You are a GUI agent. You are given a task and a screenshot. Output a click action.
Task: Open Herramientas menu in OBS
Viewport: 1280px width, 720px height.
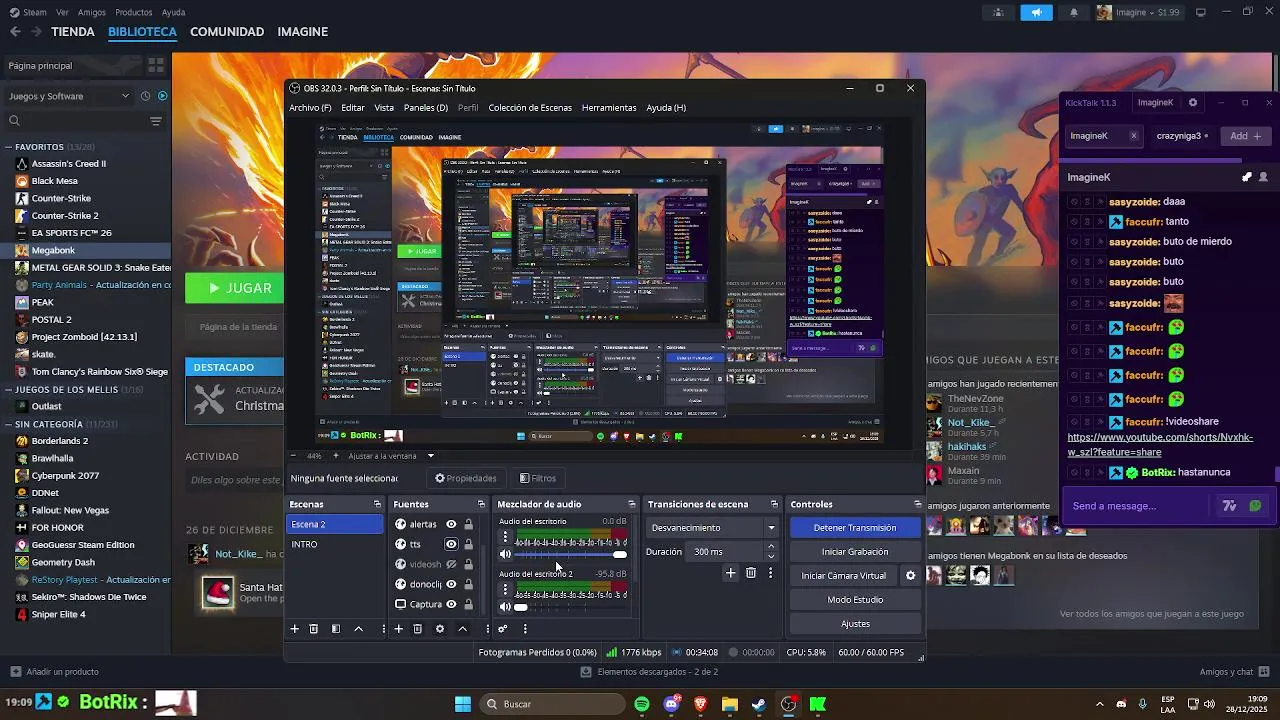[609, 108]
